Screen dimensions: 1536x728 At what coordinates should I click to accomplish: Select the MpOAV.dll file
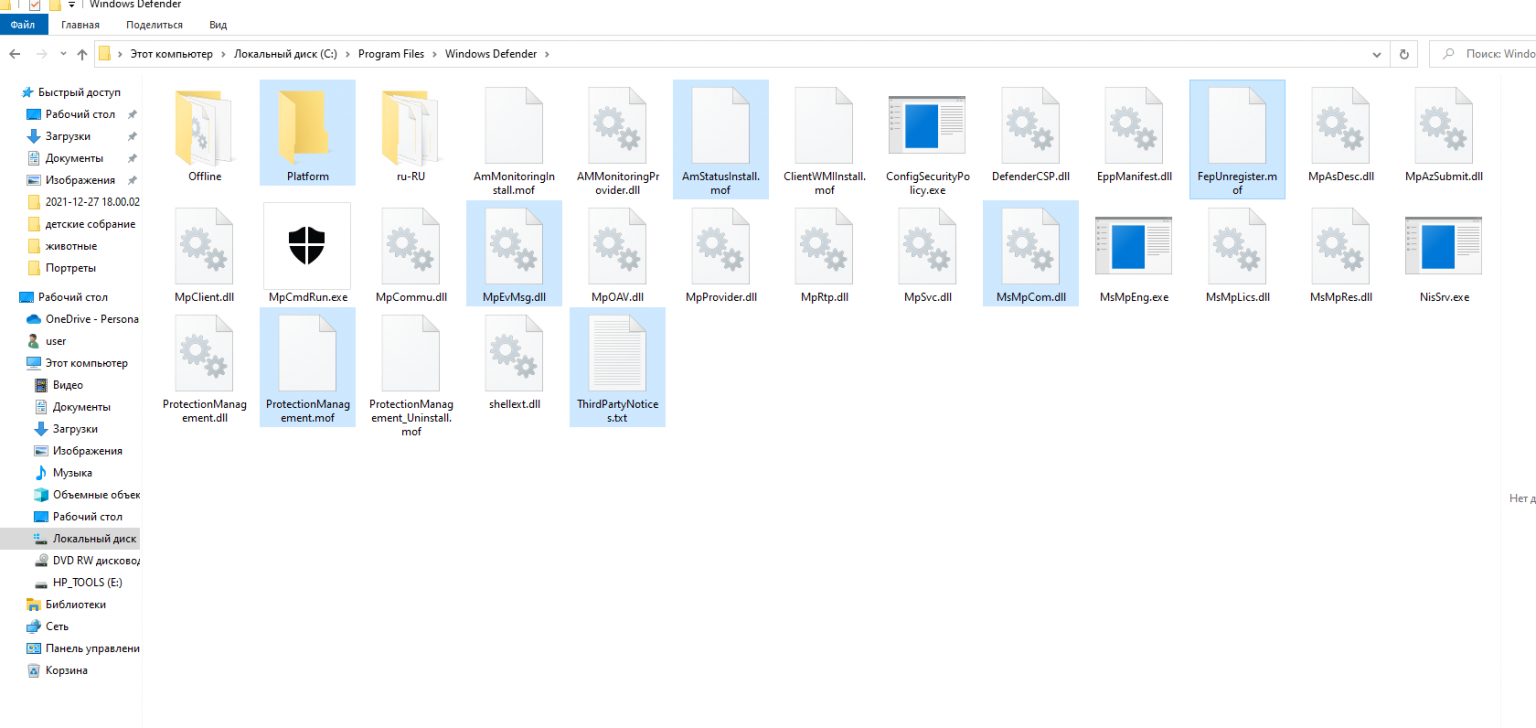[x=618, y=254]
